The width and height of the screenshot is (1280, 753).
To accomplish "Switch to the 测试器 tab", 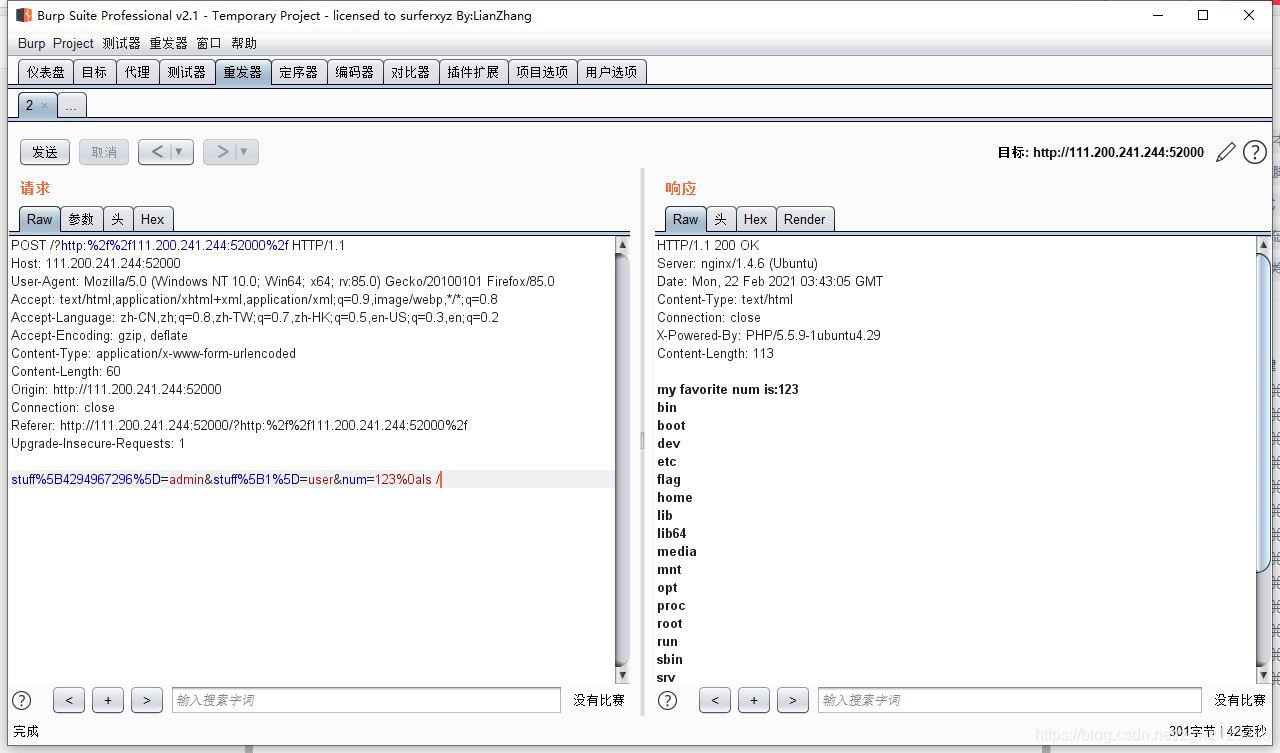I will click(186, 72).
